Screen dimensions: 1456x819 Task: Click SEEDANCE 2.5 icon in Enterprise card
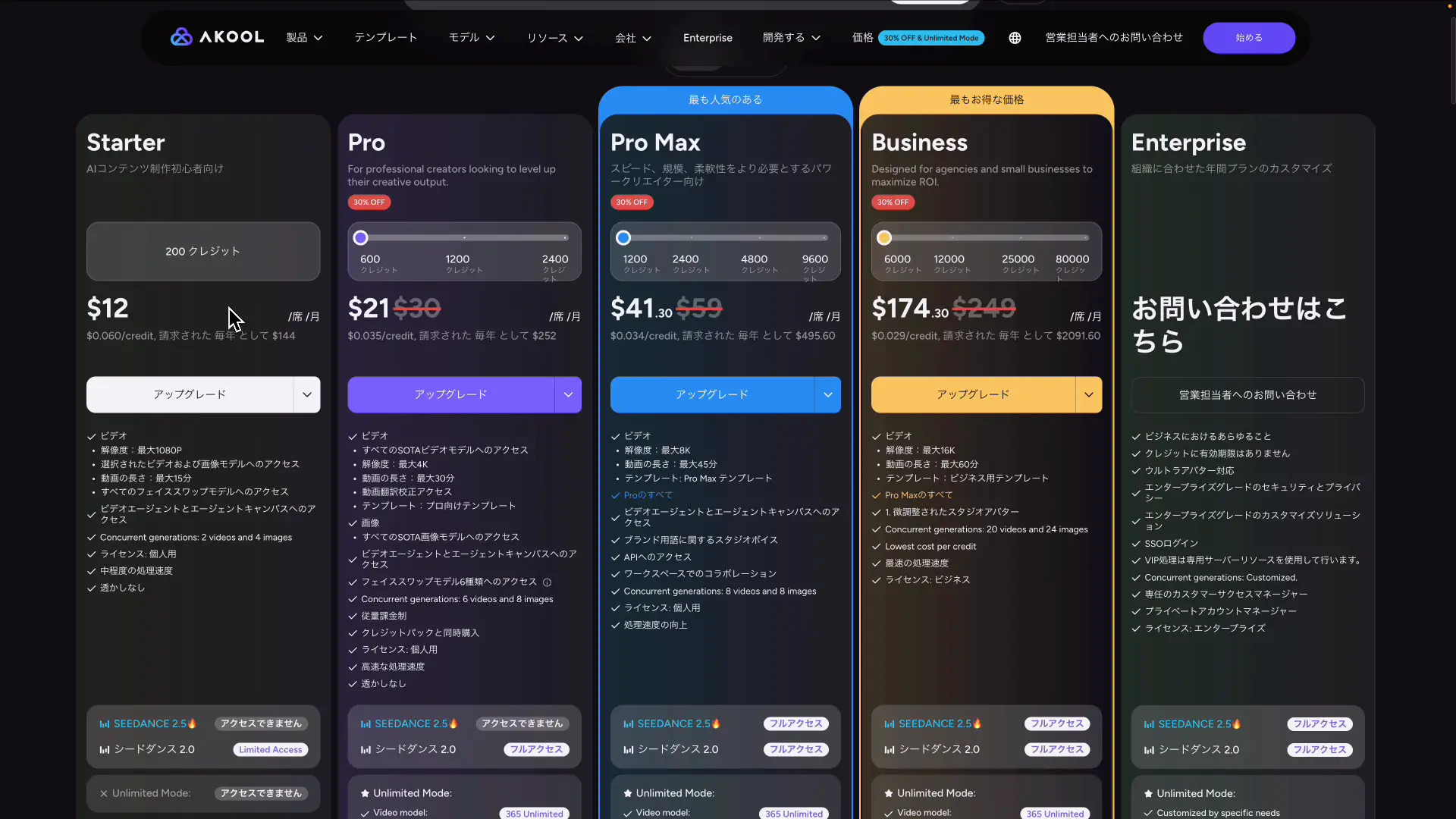point(1149,724)
